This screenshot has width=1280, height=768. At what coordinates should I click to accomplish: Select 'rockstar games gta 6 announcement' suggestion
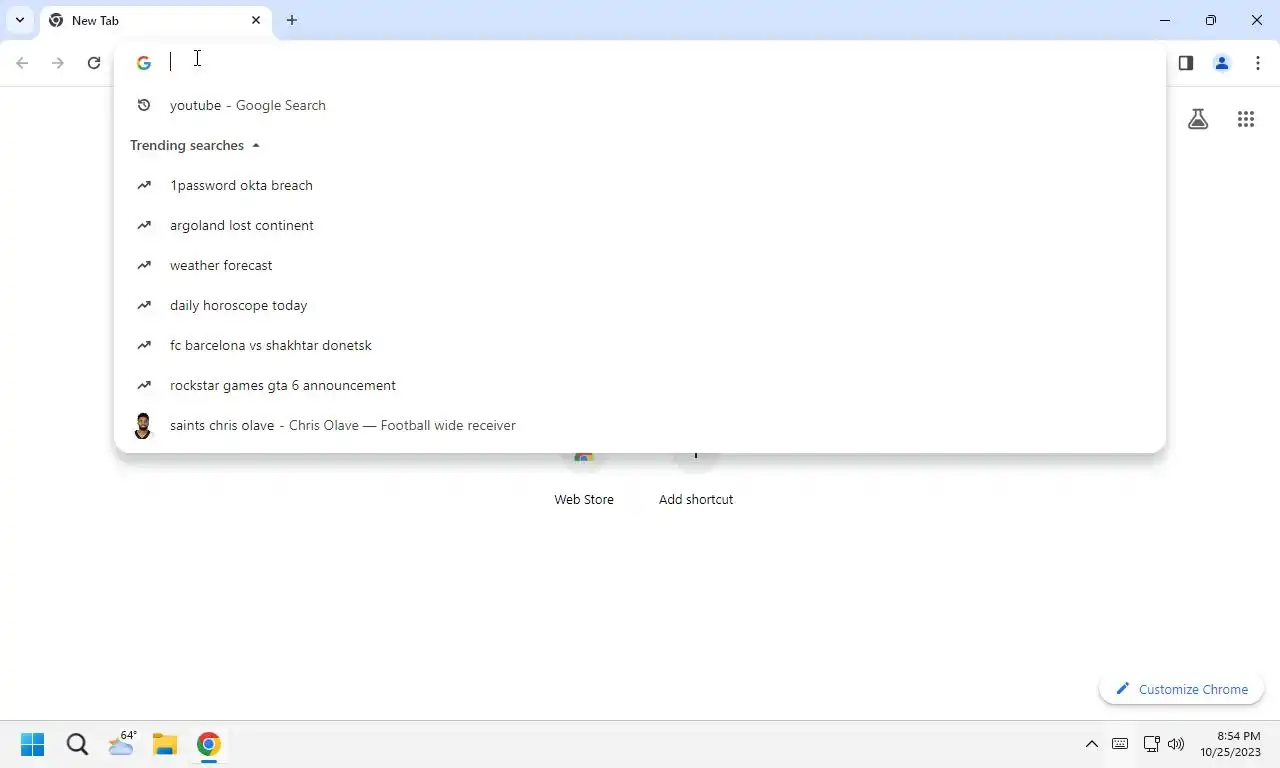[640, 385]
